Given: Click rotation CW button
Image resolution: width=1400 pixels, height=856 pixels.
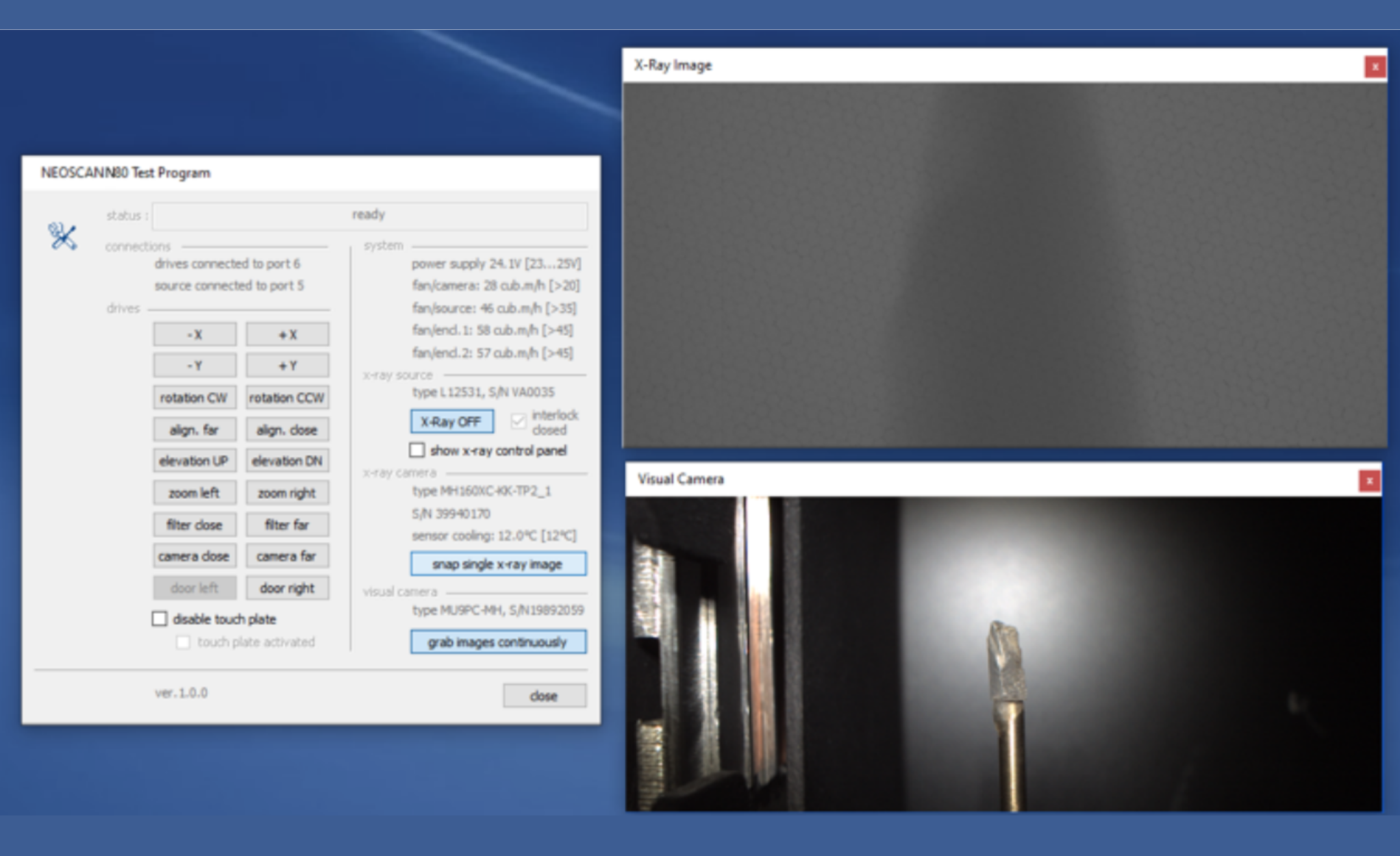Looking at the screenshot, I should 195,397.
